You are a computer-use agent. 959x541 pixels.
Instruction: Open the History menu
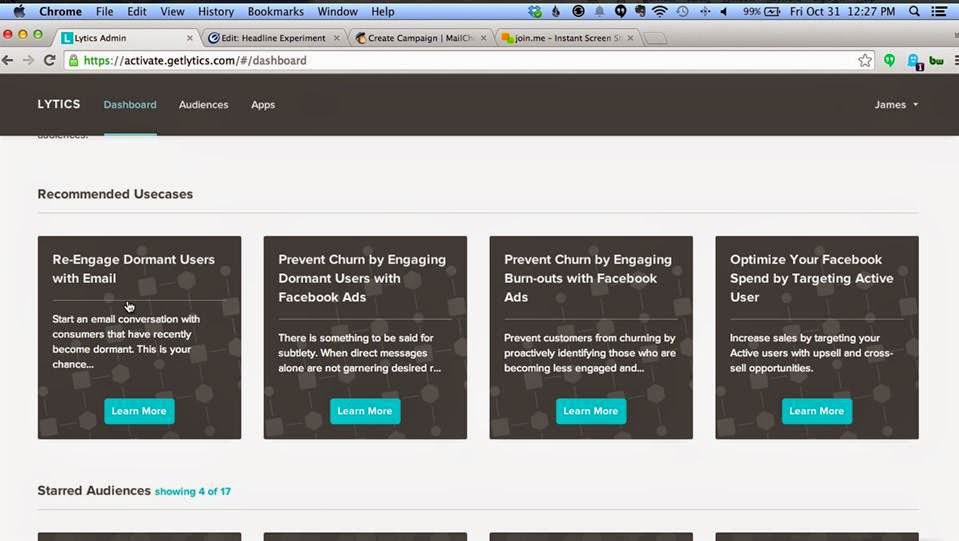coord(215,11)
